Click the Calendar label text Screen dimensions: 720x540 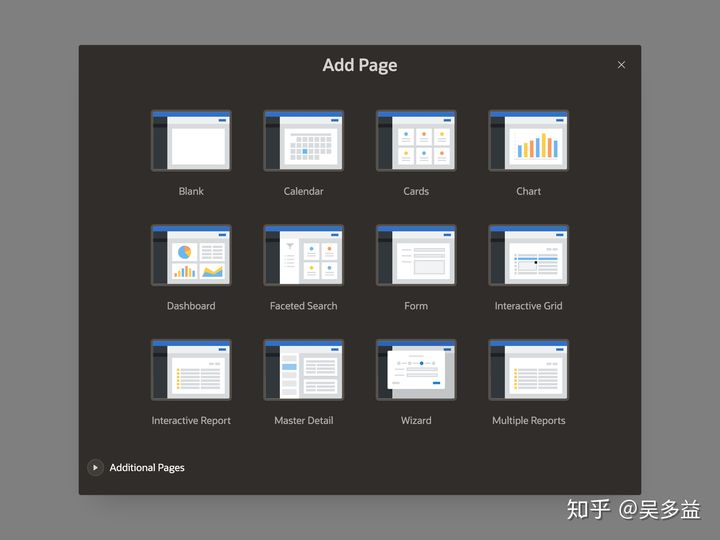point(304,191)
